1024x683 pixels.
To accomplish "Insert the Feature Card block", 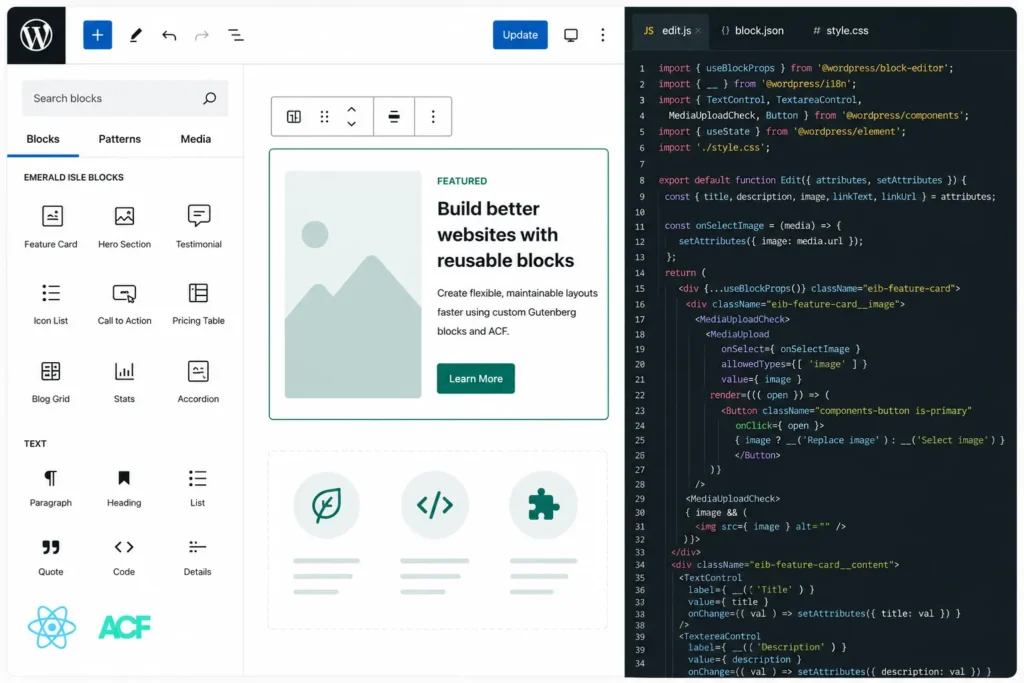I will [51, 227].
